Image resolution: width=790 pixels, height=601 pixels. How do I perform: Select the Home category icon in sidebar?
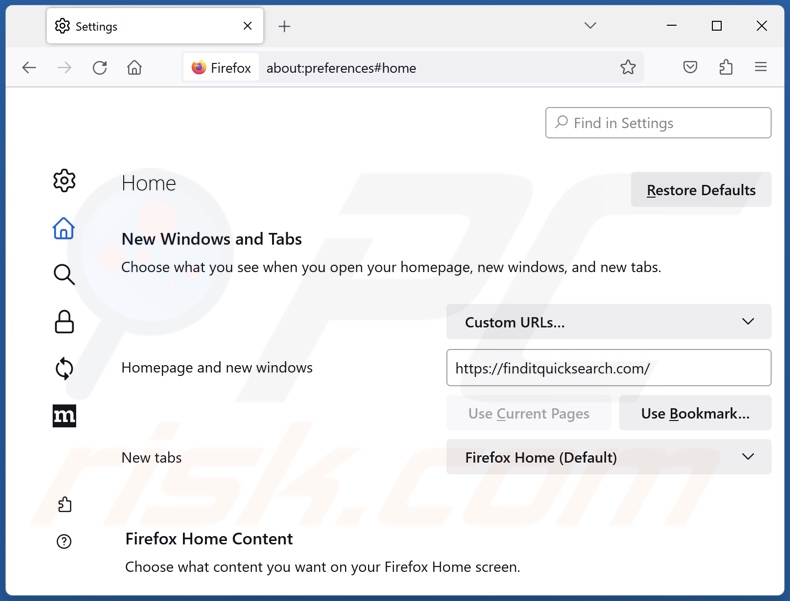(64, 228)
